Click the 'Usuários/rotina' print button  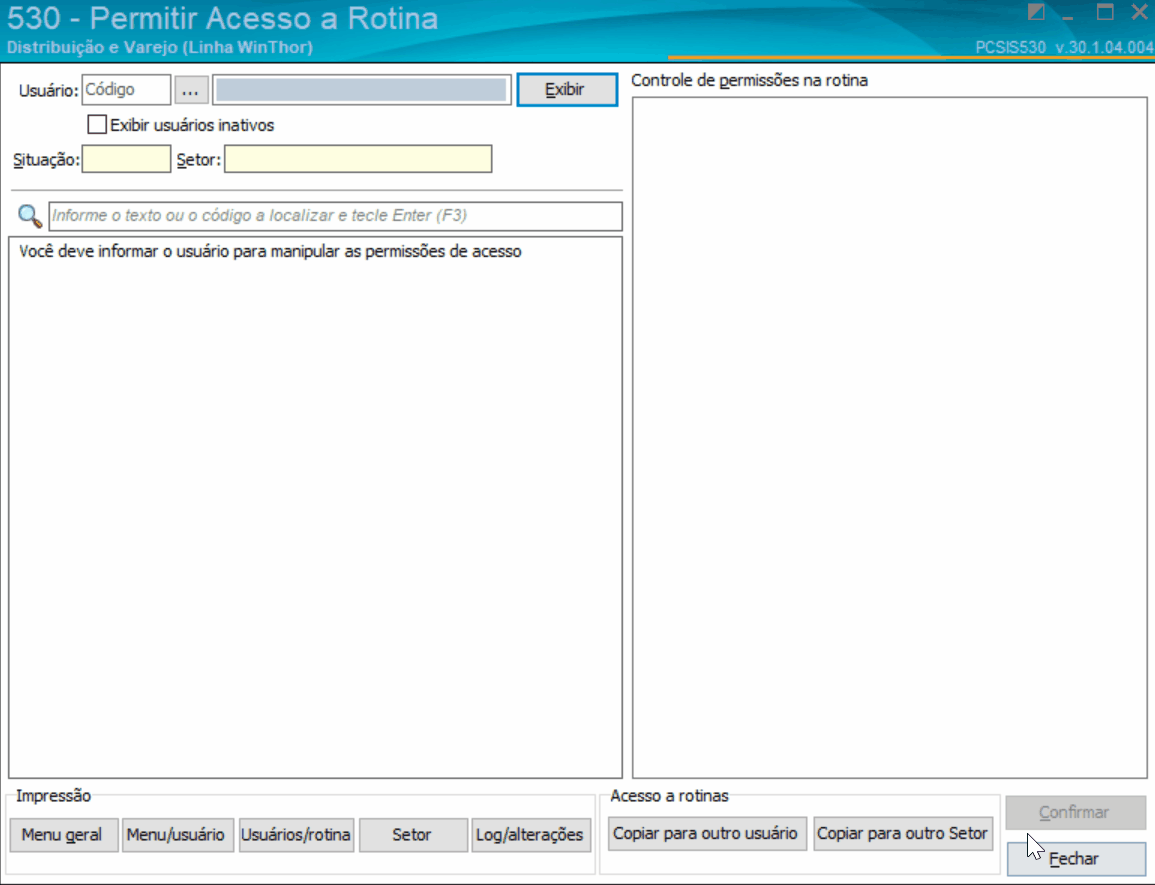coord(296,835)
